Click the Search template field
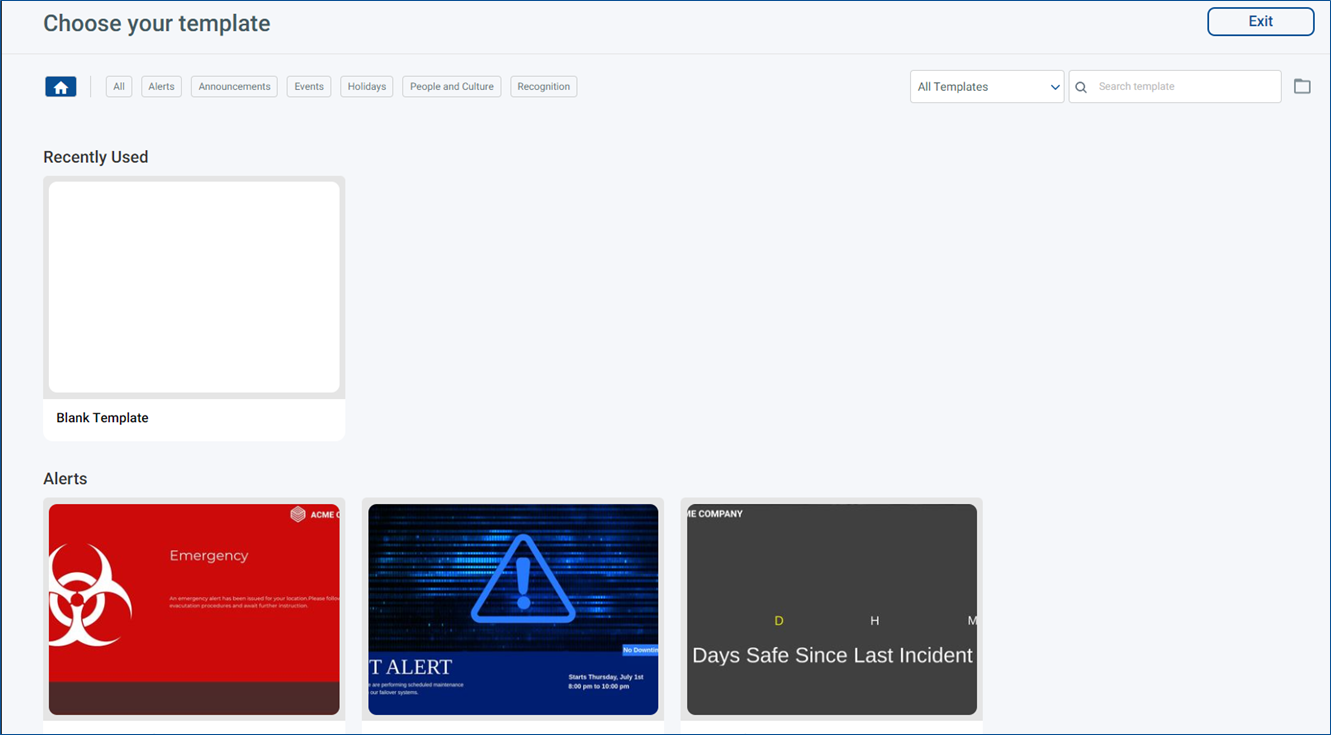Viewport: 1331px width, 735px height. (x=1175, y=87)
